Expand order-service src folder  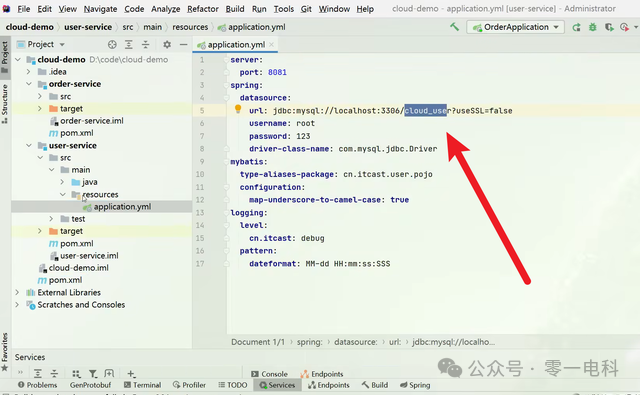click(40, 96)
